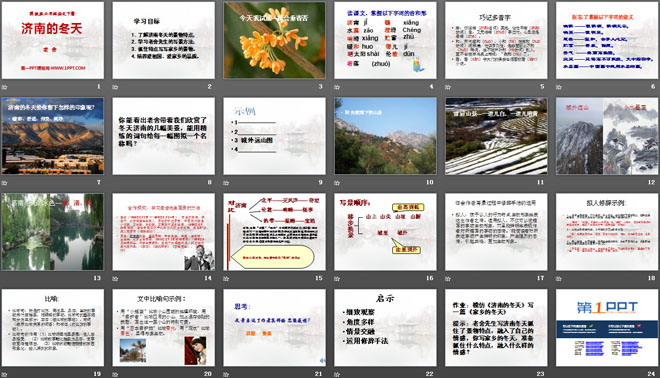Select slide 23 '作业' homework thumbnail
Viewport: 660px width, 378px height.
tap(496, 327)
